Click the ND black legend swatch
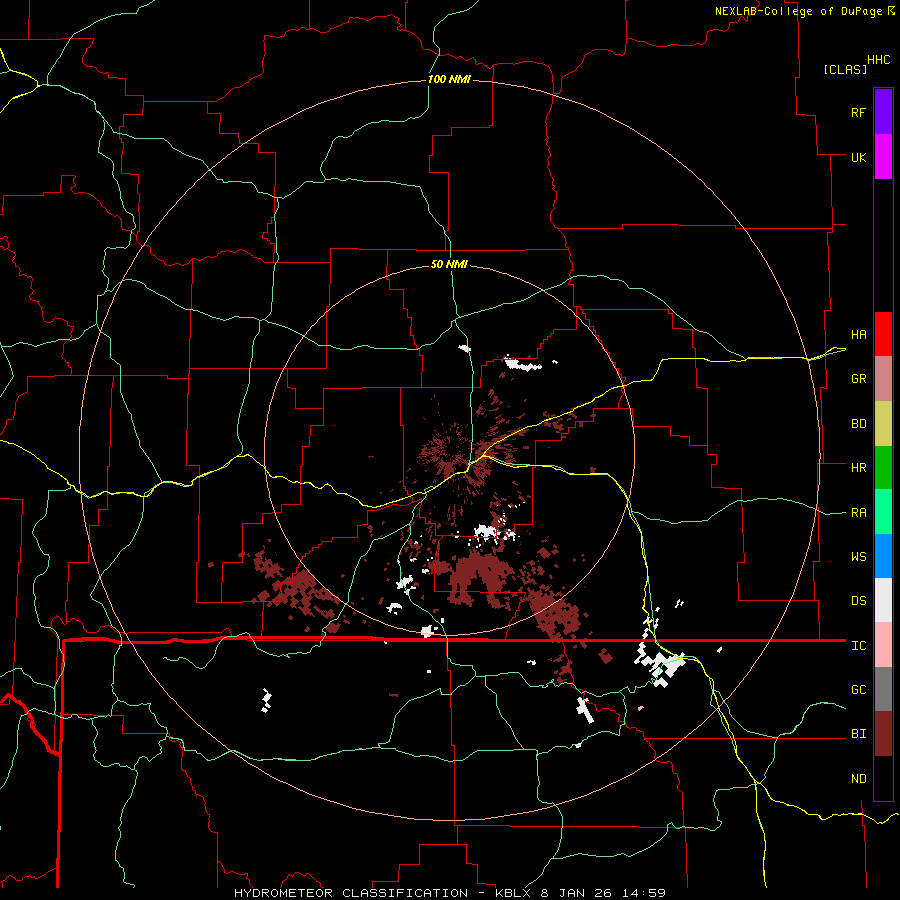 coord(883,778)
